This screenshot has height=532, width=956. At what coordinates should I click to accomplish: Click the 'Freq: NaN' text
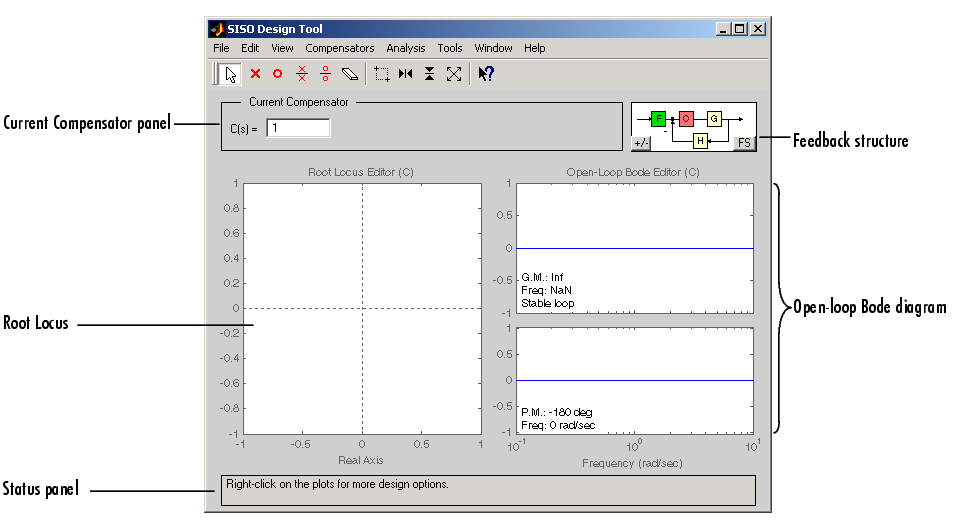pyautogui.click(x=546, y=290)
